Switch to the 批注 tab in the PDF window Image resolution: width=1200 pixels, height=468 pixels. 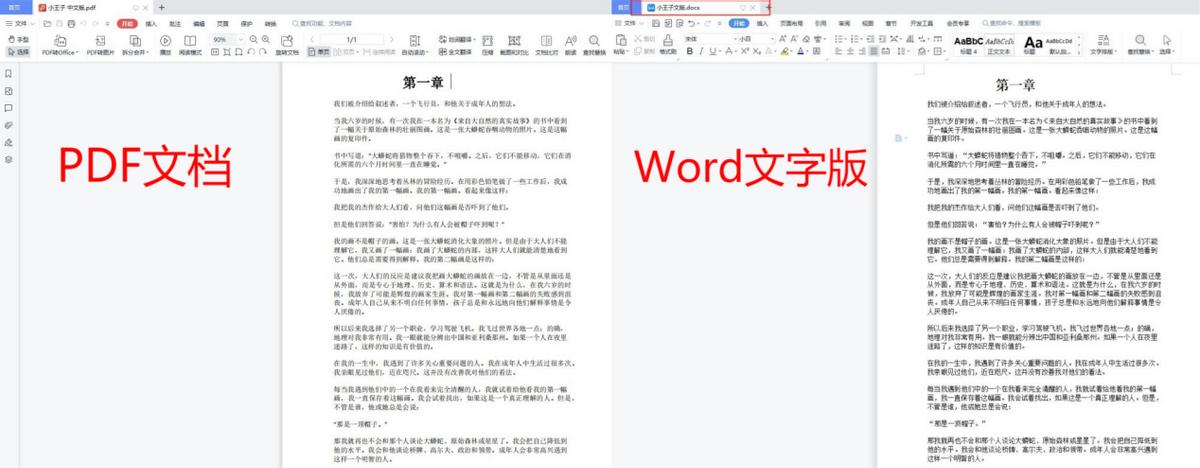[x=175, y=22]
